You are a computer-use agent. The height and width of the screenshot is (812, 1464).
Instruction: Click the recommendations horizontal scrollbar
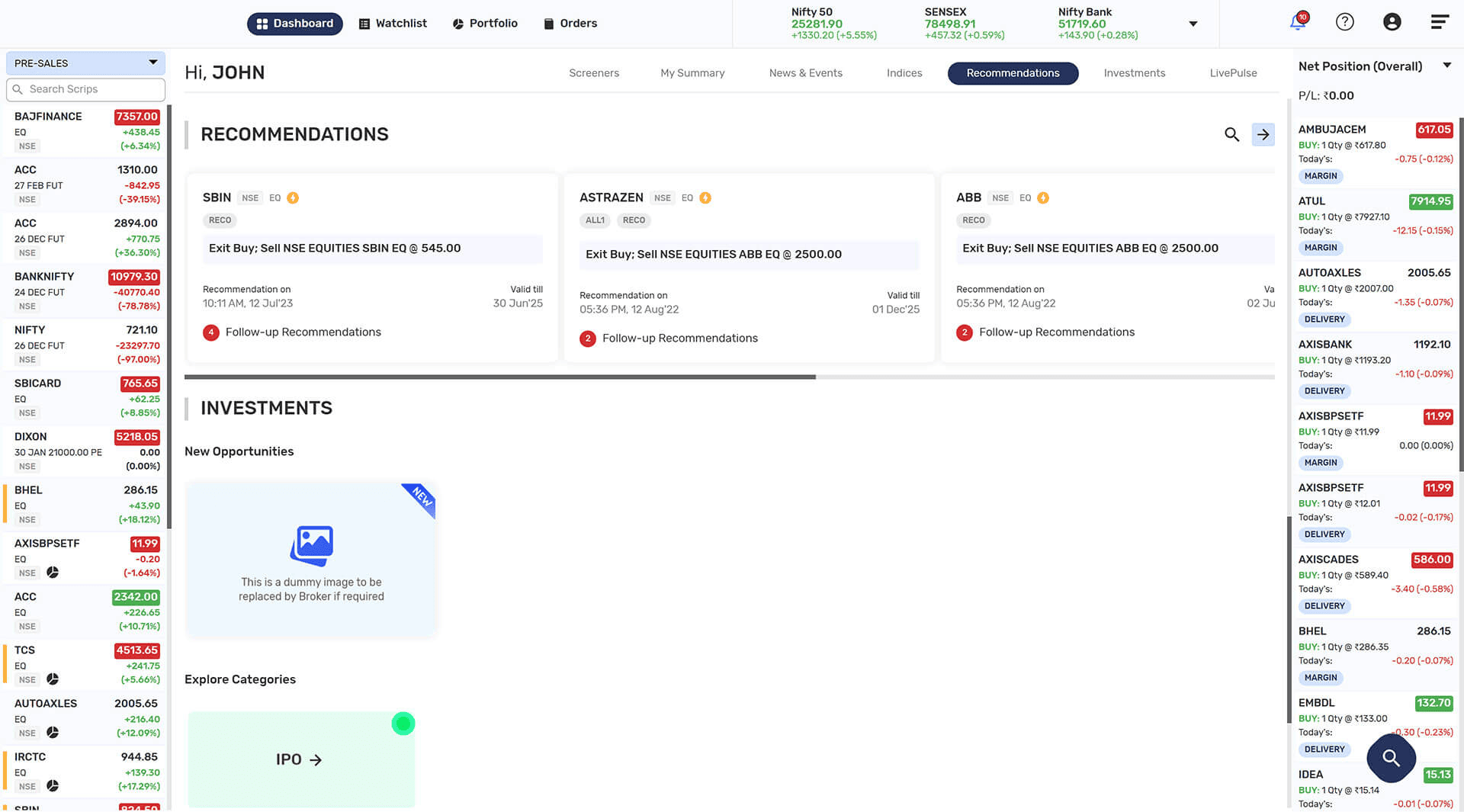click(x=500, y=377)
